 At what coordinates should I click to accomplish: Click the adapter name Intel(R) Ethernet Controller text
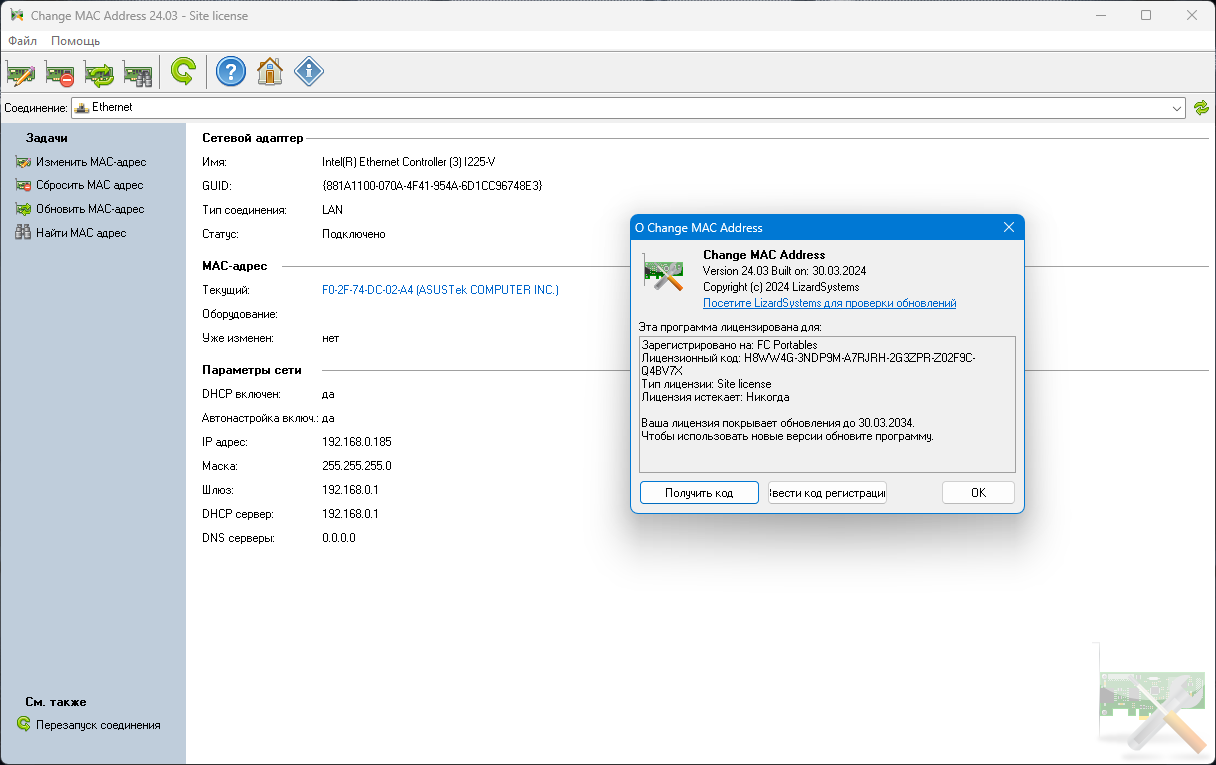pyautogui.click(x=409, y=162)
